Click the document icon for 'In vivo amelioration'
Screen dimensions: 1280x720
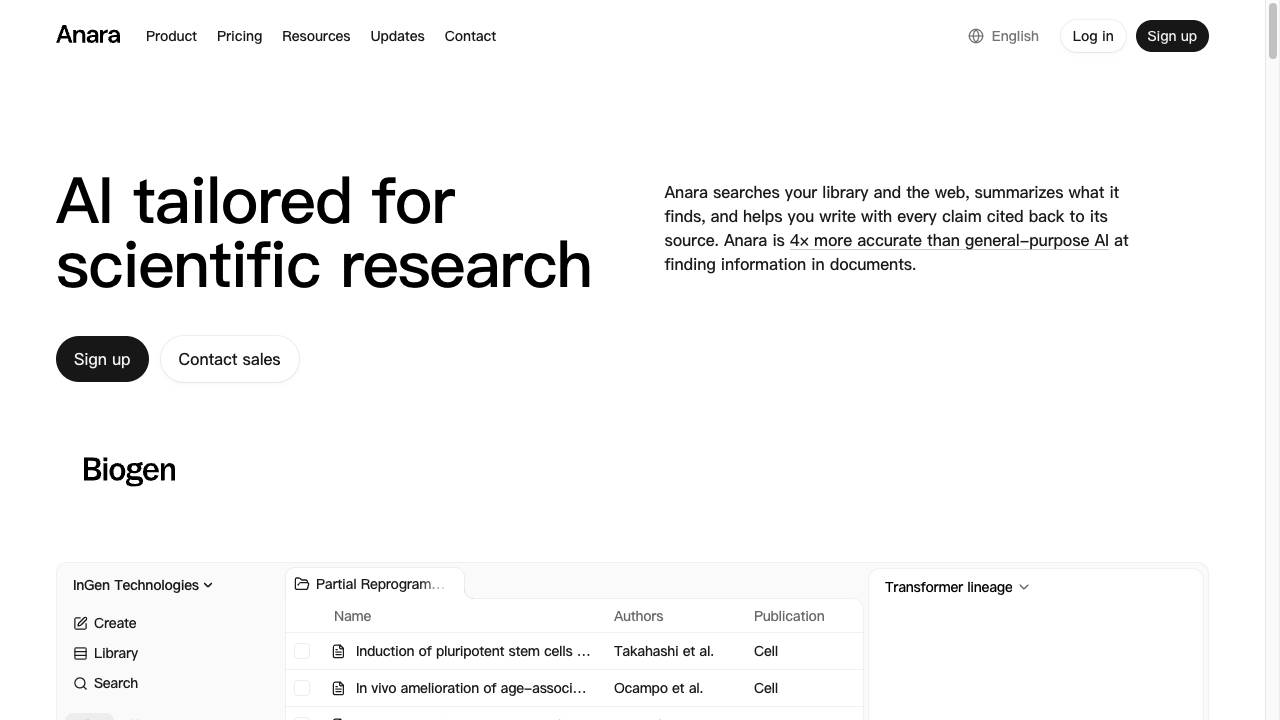tap(338, 688)
